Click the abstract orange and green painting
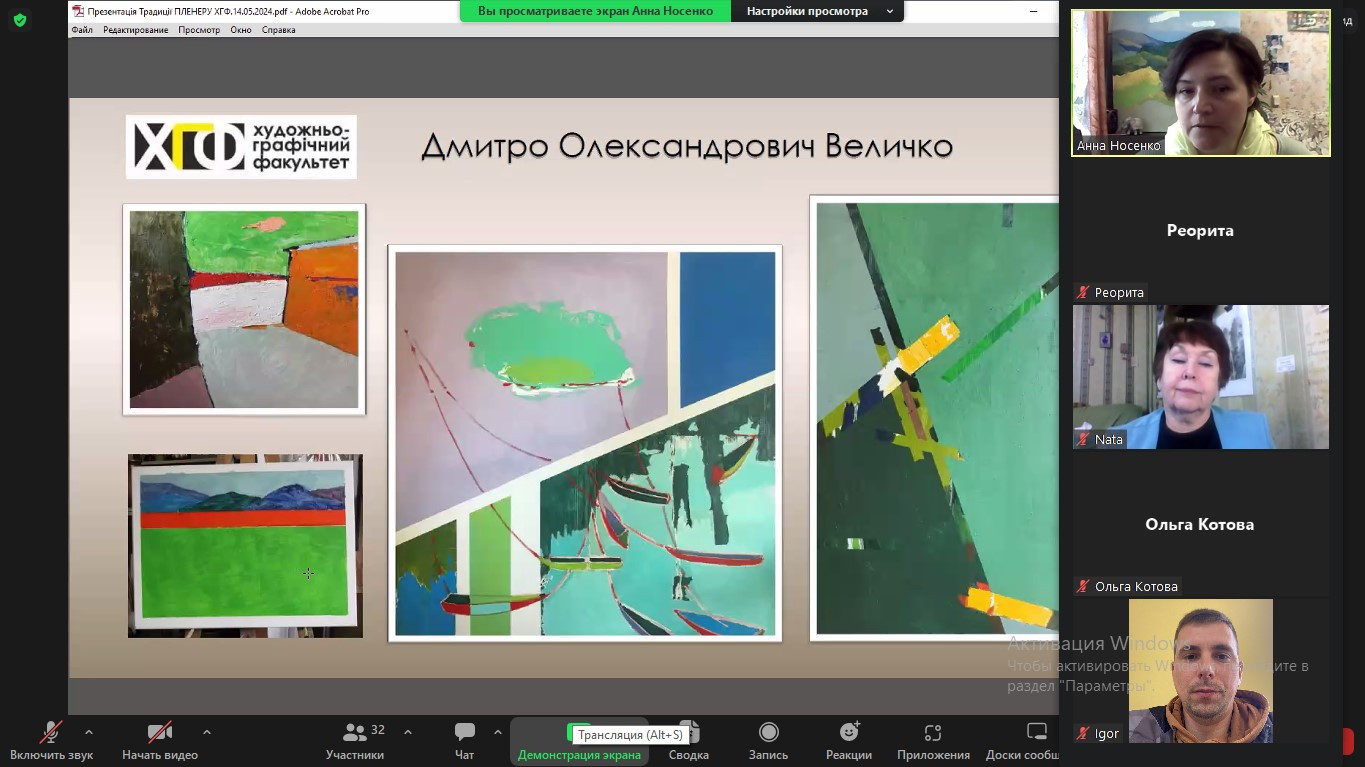Screen dimensions: 1365x767 (244, 309)
